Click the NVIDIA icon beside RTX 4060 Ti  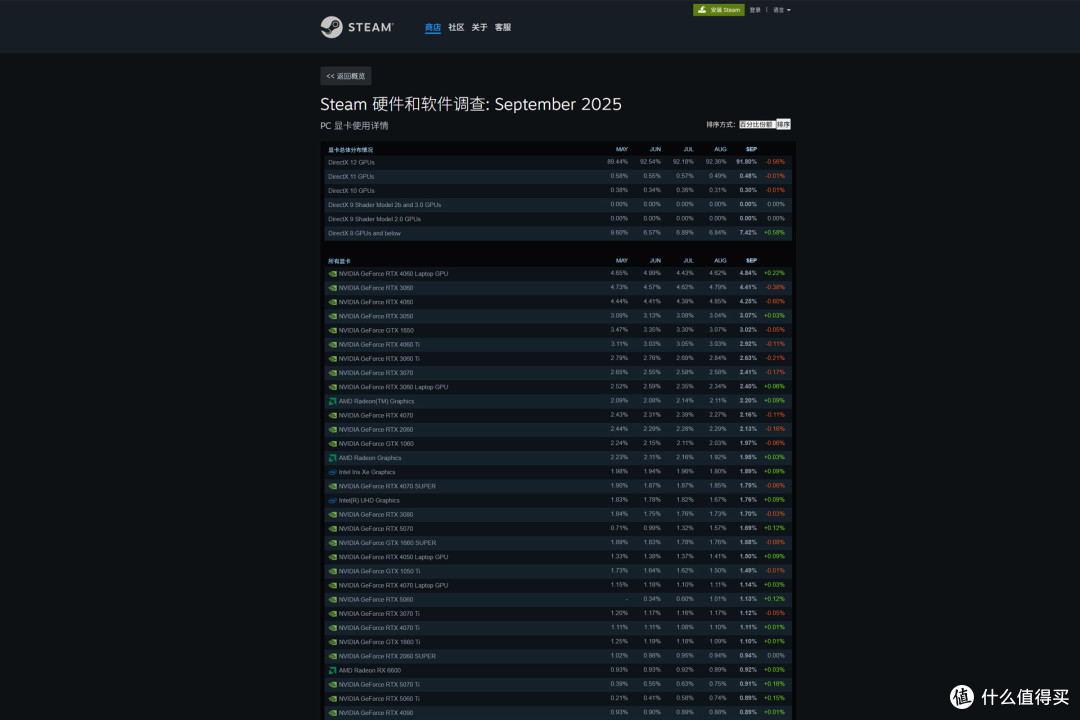[x=333, y=344]
